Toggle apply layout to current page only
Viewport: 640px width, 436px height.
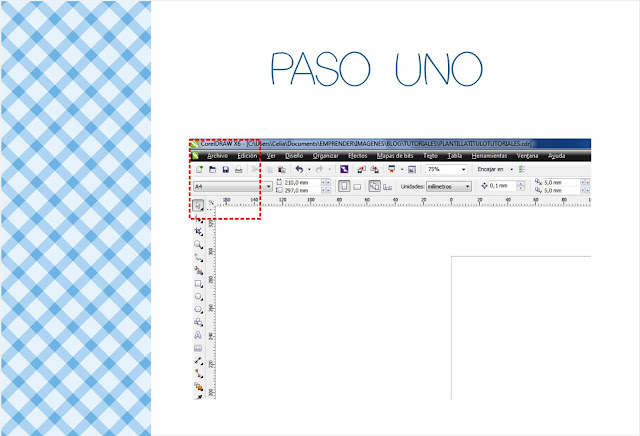(387, 187)
